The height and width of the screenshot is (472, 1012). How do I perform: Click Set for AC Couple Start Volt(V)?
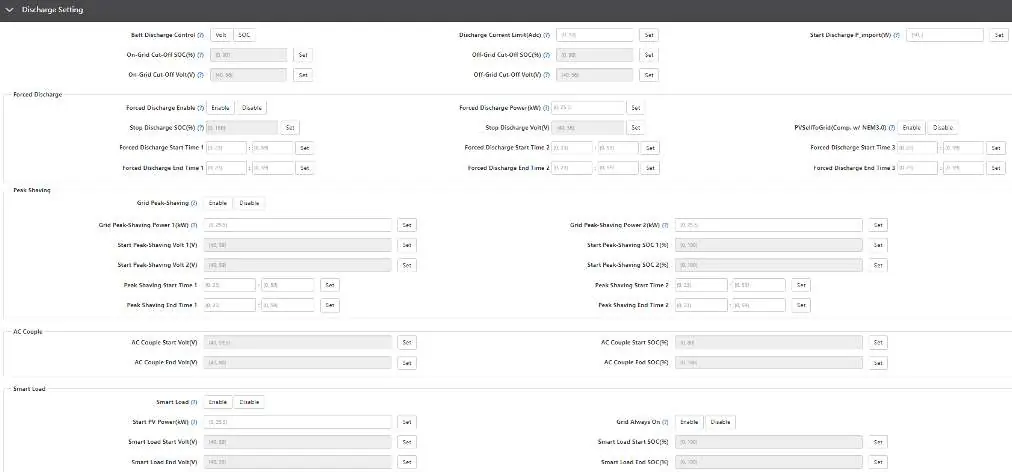[x=407, y=343]
